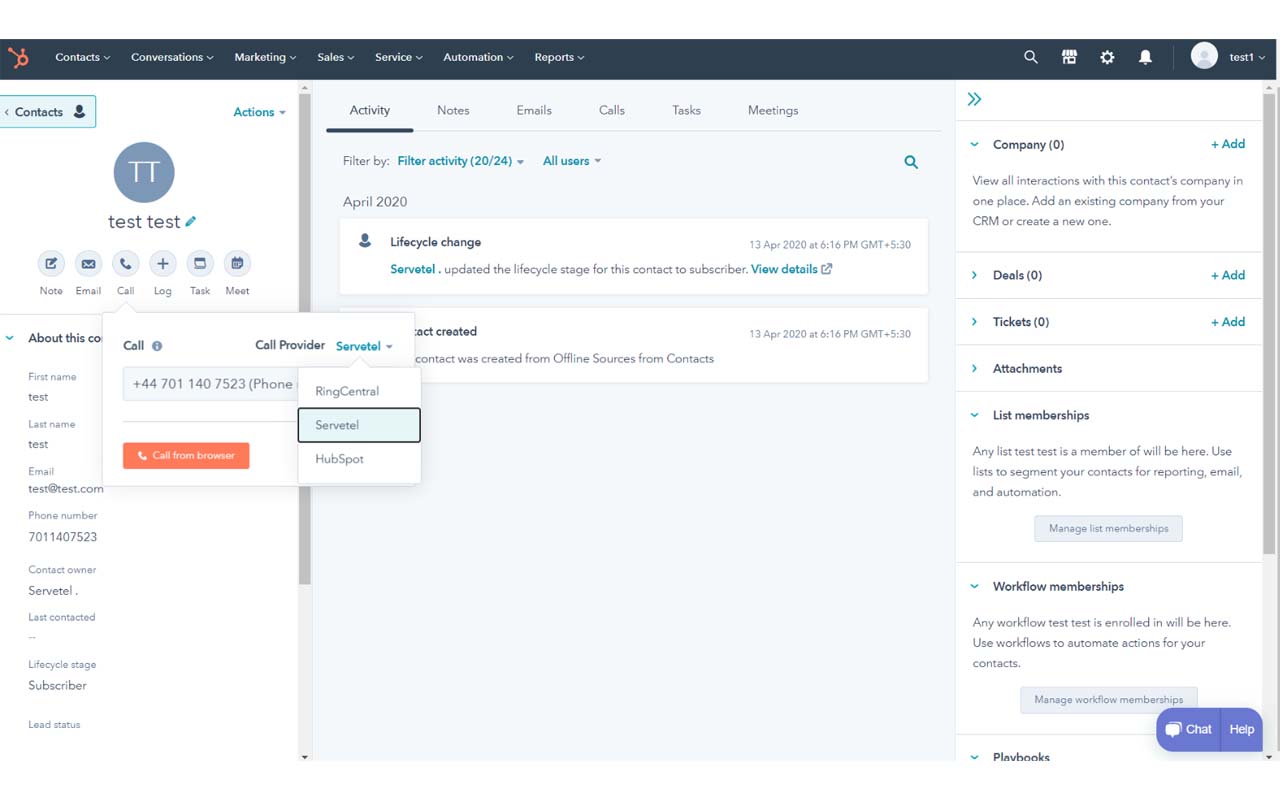Image resolution: width=1280 pixels, height=800 pixels.
Task: Switch to the Meetings tab
Action: pyautogui.click(x=773, y=110)
